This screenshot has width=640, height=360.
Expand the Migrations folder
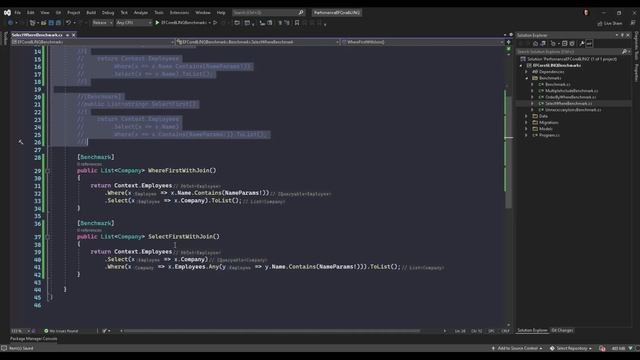tap(526, 122)
